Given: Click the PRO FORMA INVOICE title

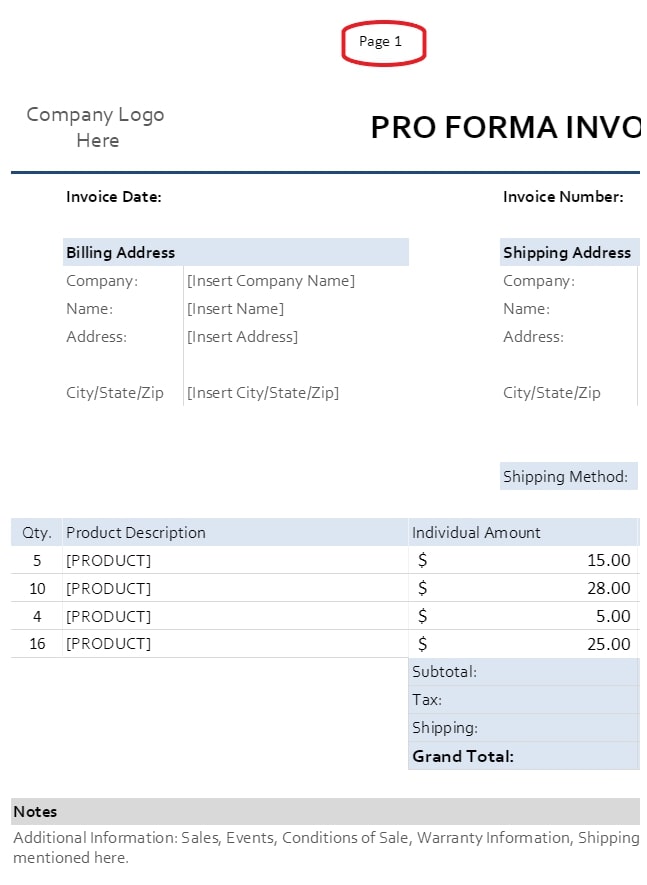Looking at the screenshot, I should pyautogui.click(x=505, y=128).
